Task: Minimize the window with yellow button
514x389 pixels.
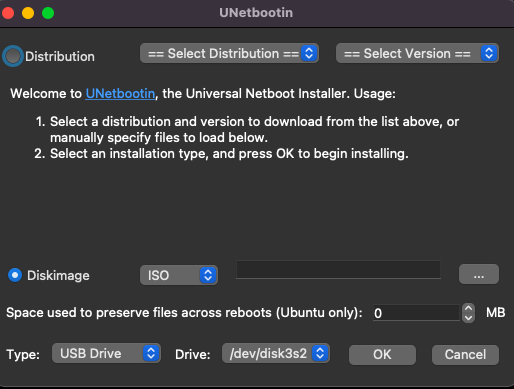Action: (28, 13)
